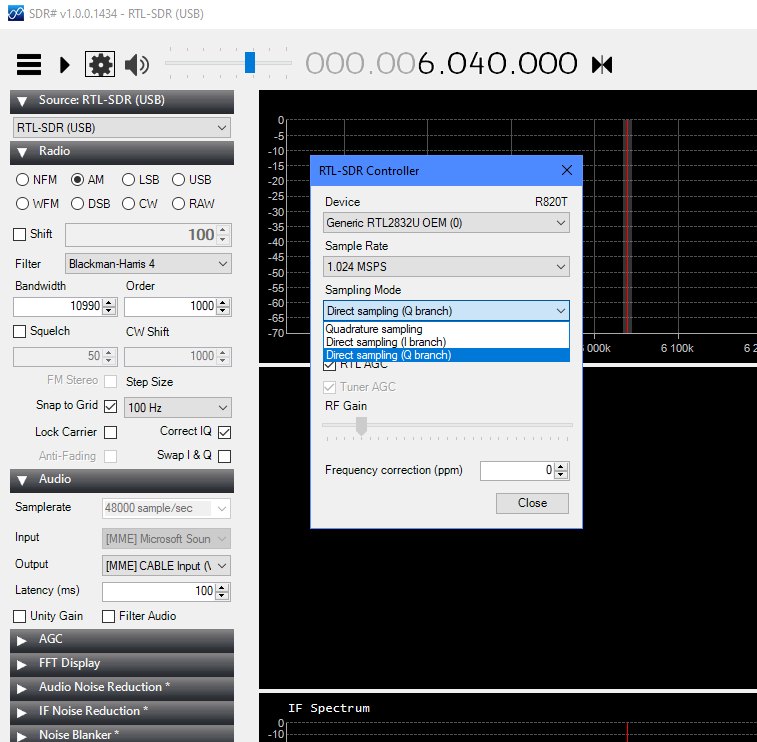757x742 pixels.
Task: Disable the Snap to Grid checkbox
Action: pos(110,407)
